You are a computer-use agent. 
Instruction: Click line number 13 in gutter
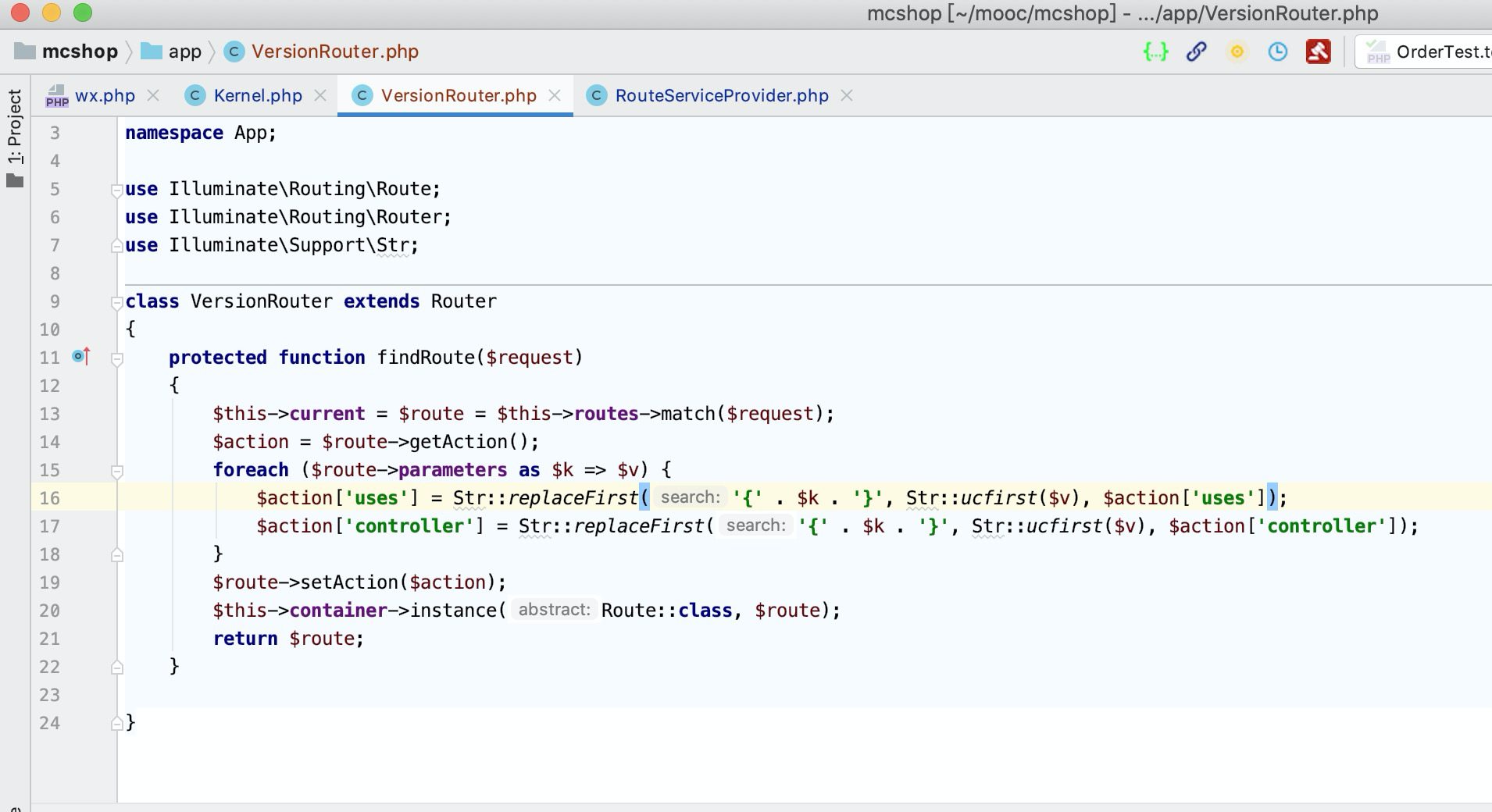click(x=49, y=414)
